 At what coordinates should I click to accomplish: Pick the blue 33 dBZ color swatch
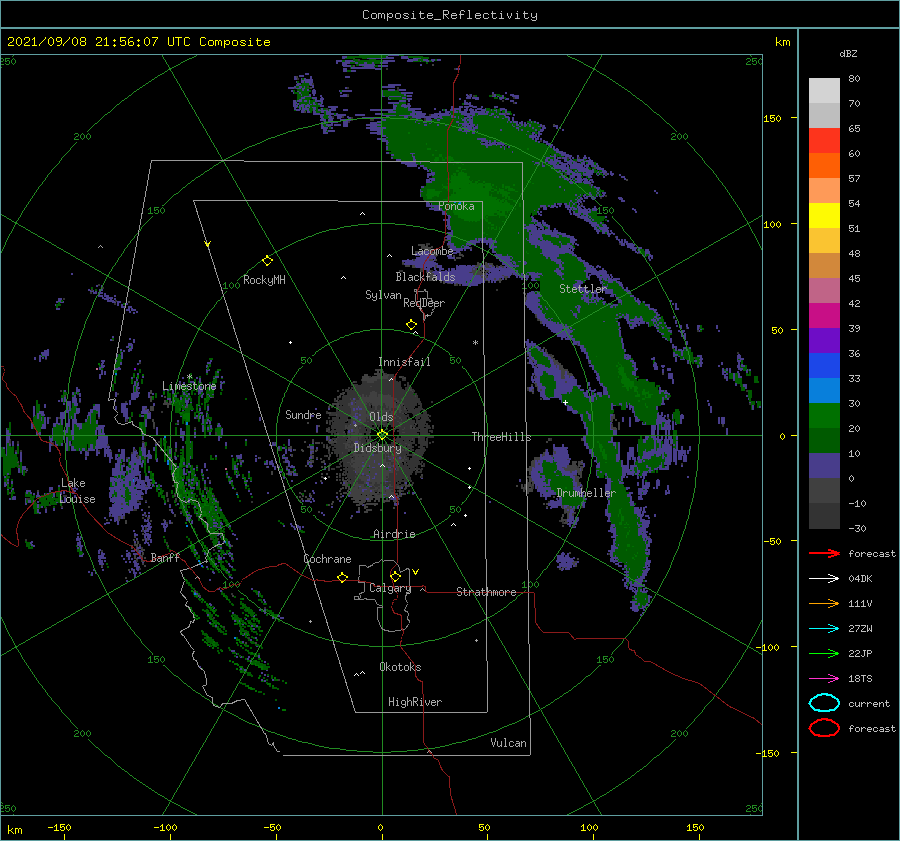click(x=824, y=366)
